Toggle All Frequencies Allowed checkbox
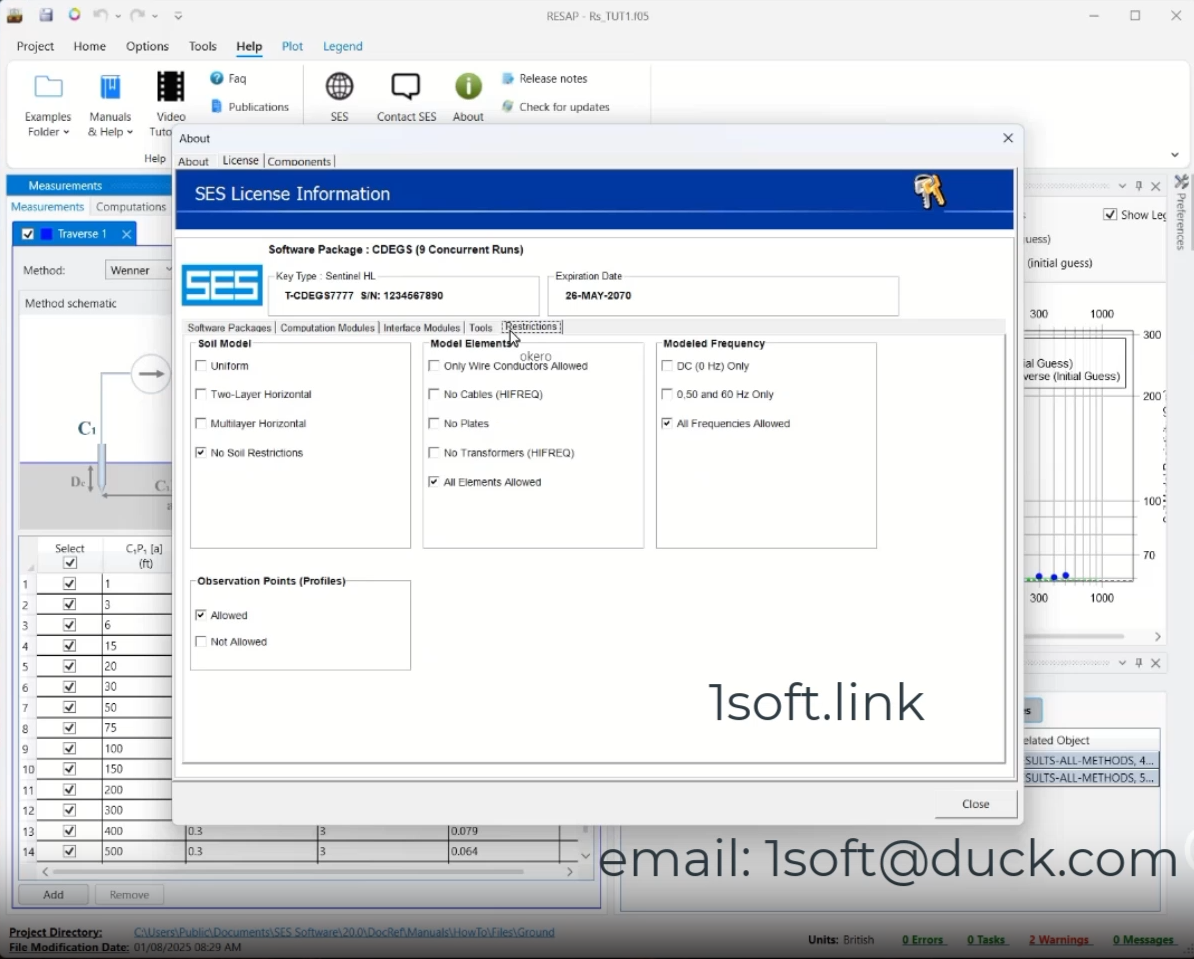The width and height of the screenshot is (1194, 959). 667,423
